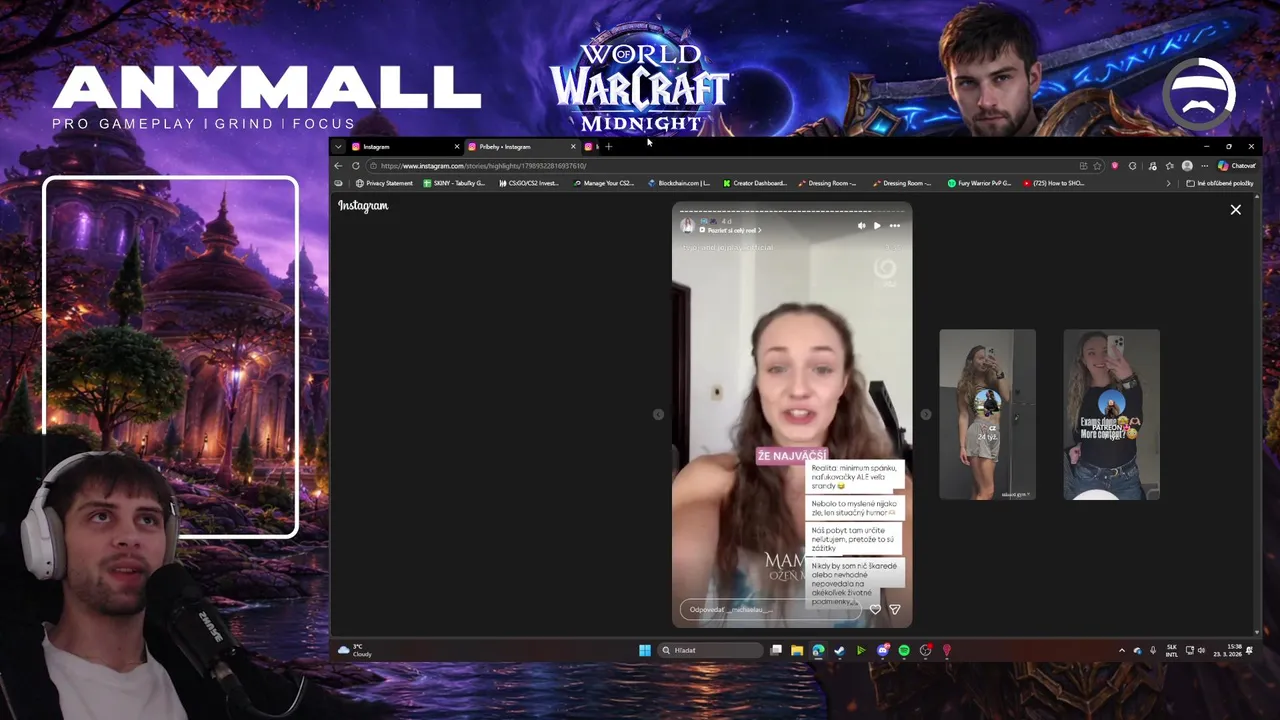Open the Privacy Statement bookmark

click(384, 184)
